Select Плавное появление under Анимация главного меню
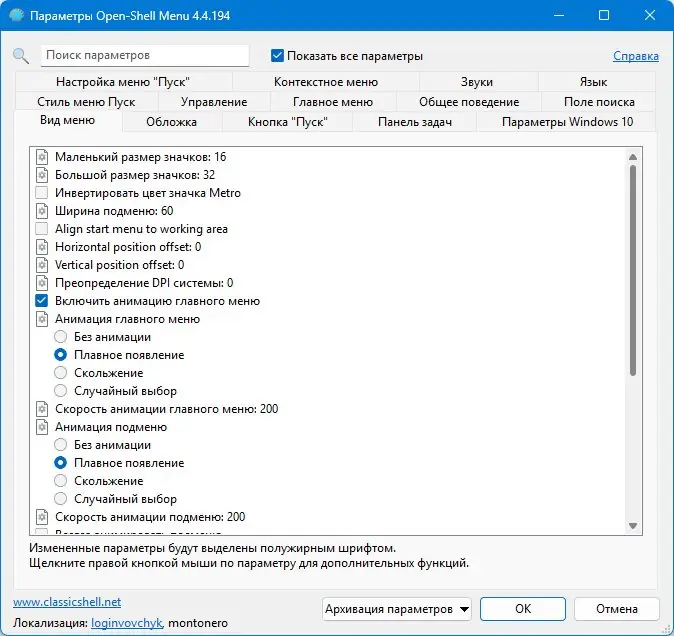Image resolution: width=674 pixels, height=636 pixels. [61, 355]
